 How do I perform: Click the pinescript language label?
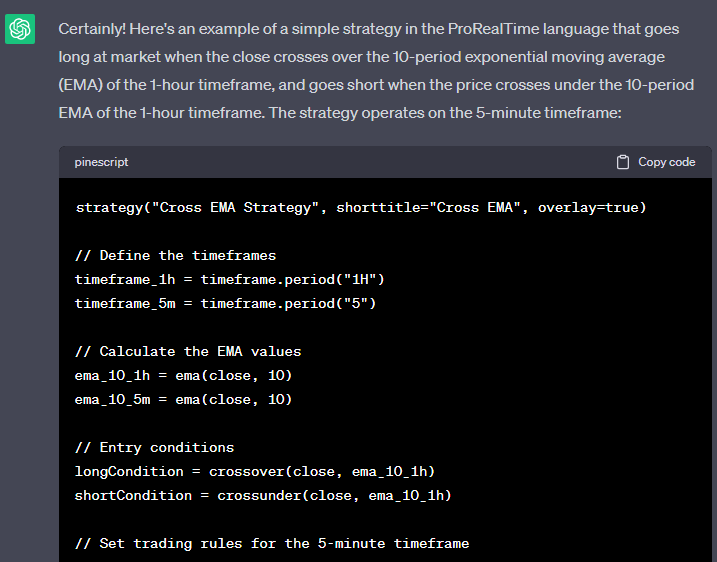coord(101,162)
